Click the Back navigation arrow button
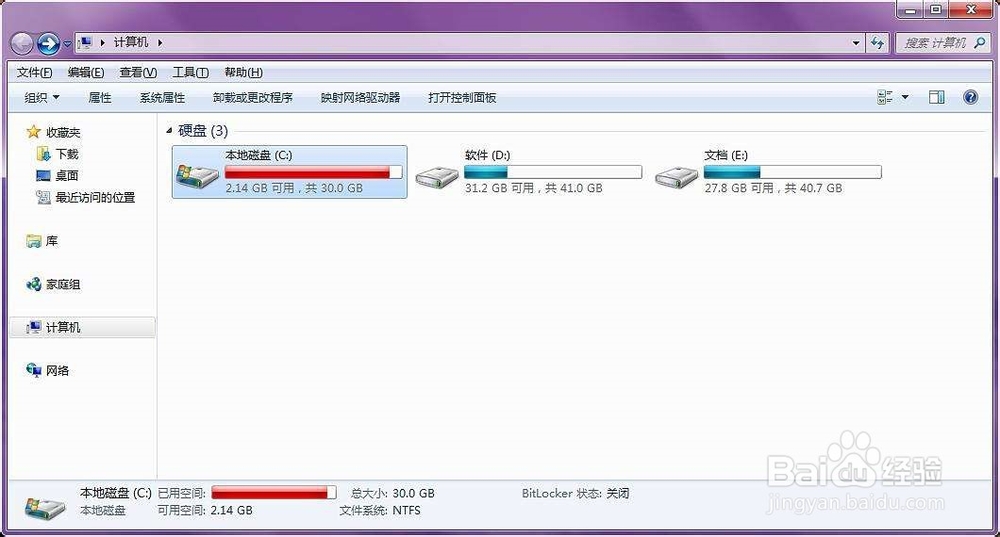This screenshot has width=1000, height=537. 22,43
